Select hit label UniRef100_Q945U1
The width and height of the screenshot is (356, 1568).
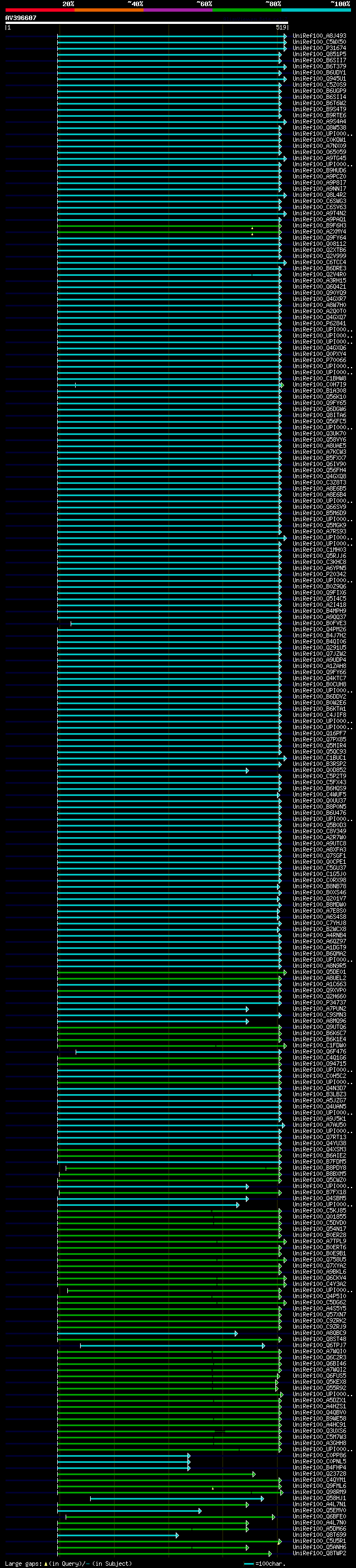point(319,78)
